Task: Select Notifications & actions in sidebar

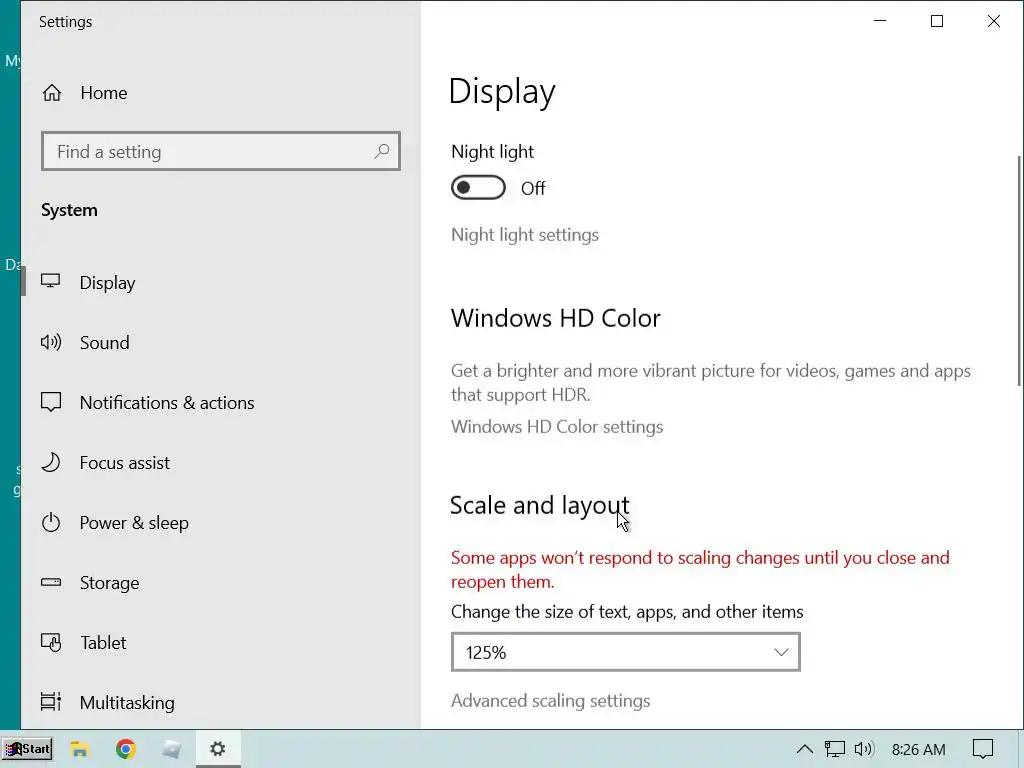Action: 167,402
